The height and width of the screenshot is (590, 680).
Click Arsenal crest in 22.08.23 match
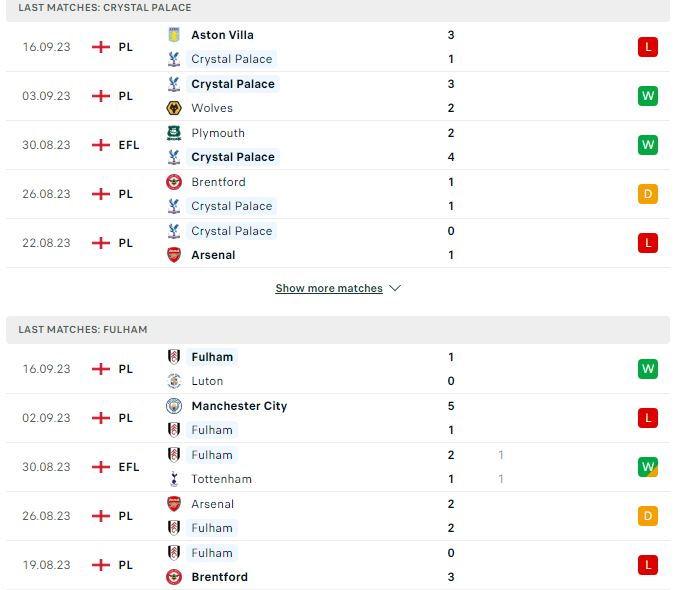(174, 255)
